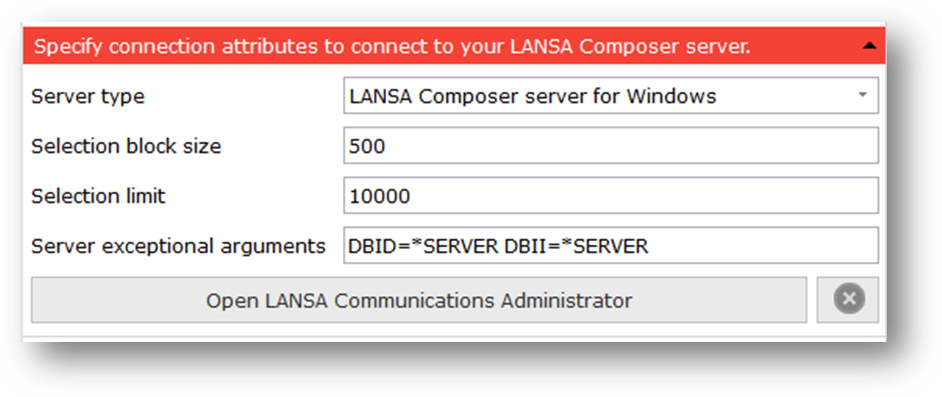This screenshot has width=942, height=397.
Task: Open the Server type dropdown arrow
Action: pyautogui.click(x=863, y=95)
